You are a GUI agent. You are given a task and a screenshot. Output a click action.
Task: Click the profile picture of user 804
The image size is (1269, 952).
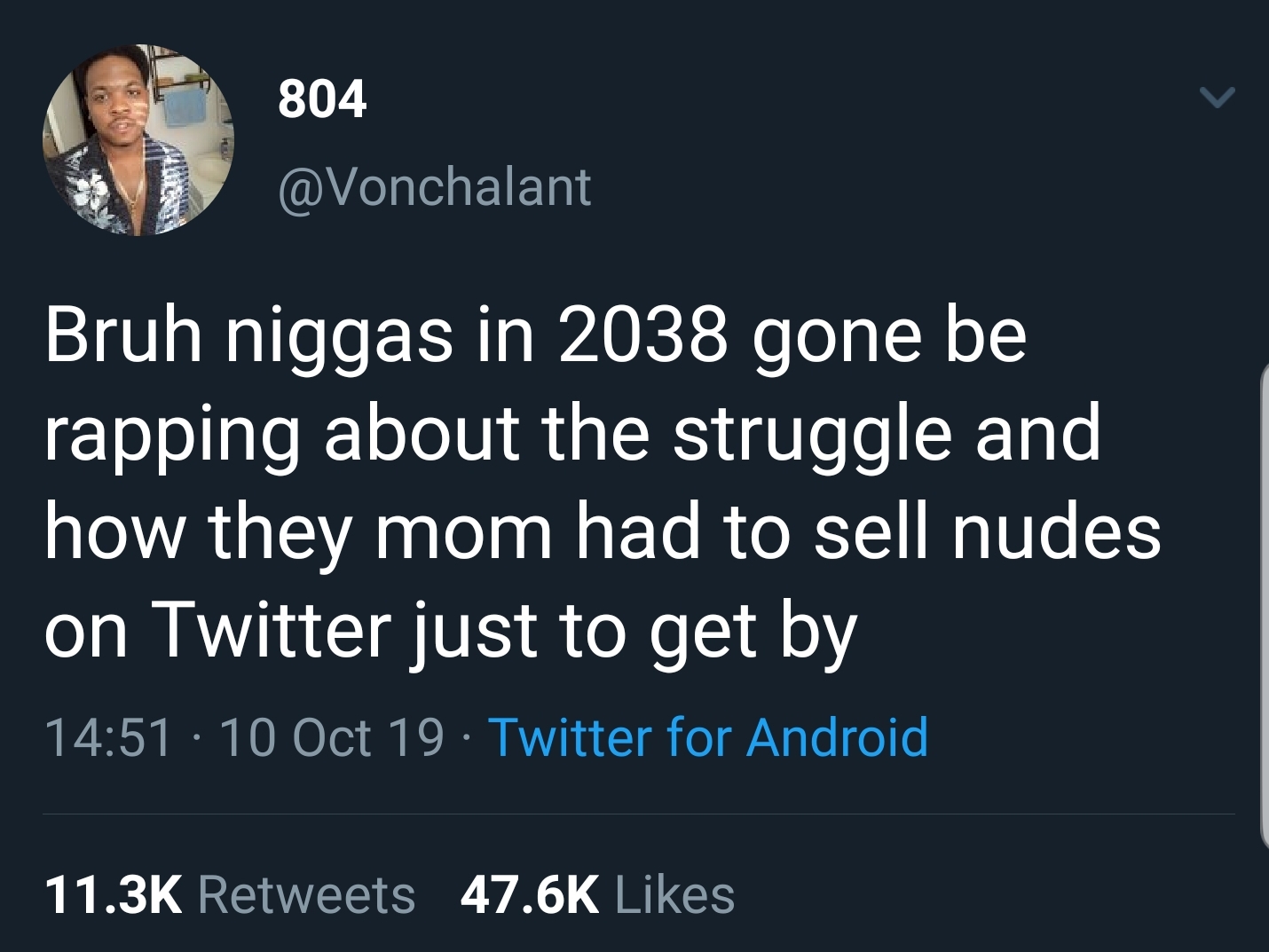click(138, 140)
